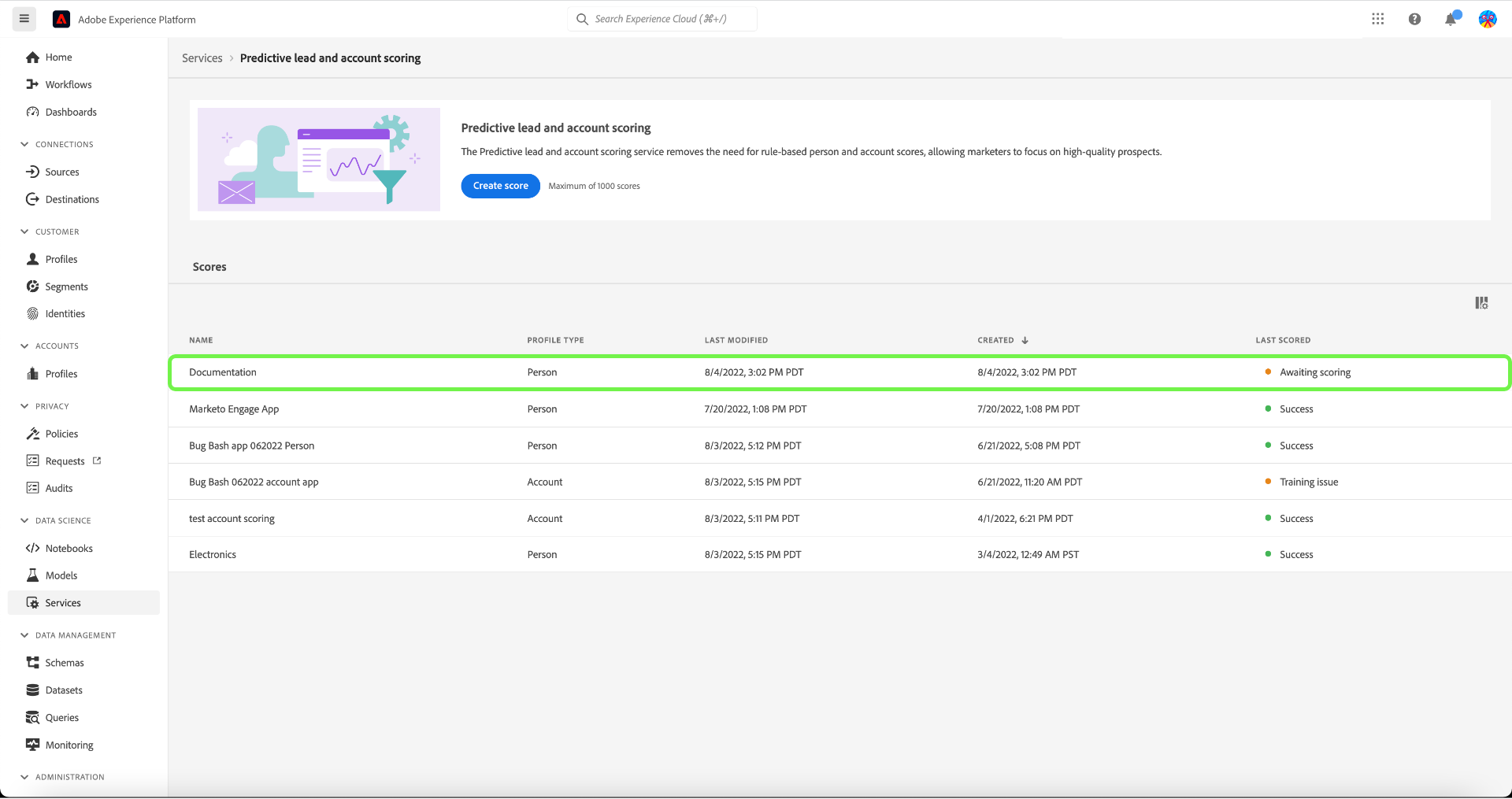Open Identities in sidebar
This screenshot has width=1512, height=799.
[65, 313]
